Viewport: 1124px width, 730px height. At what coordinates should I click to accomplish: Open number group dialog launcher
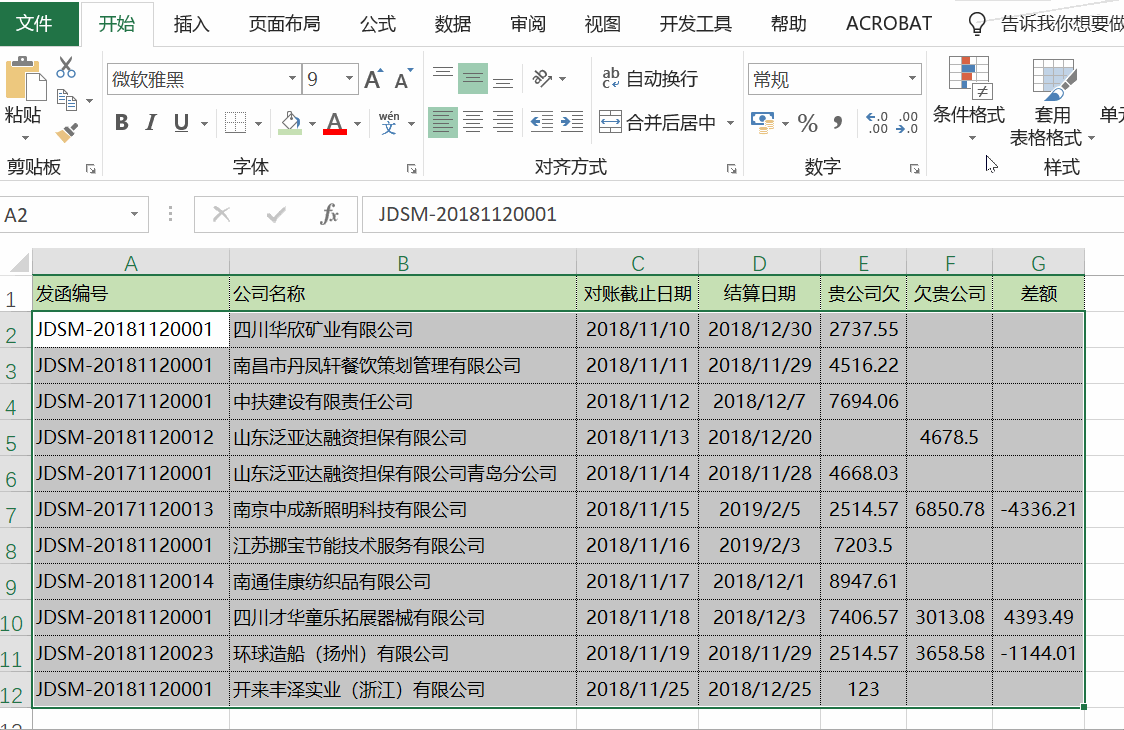pyautogui.click(x=915, y=169)
